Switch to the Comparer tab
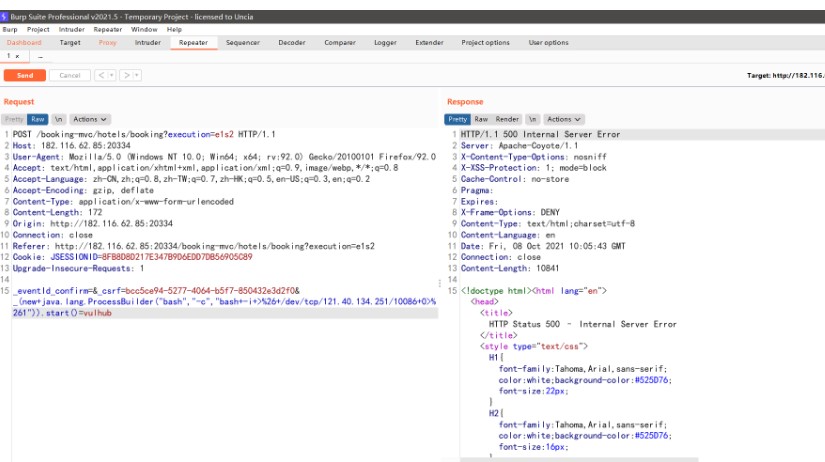Image resolution: width=825 pixels, height=462 pixels. point(340,43)
